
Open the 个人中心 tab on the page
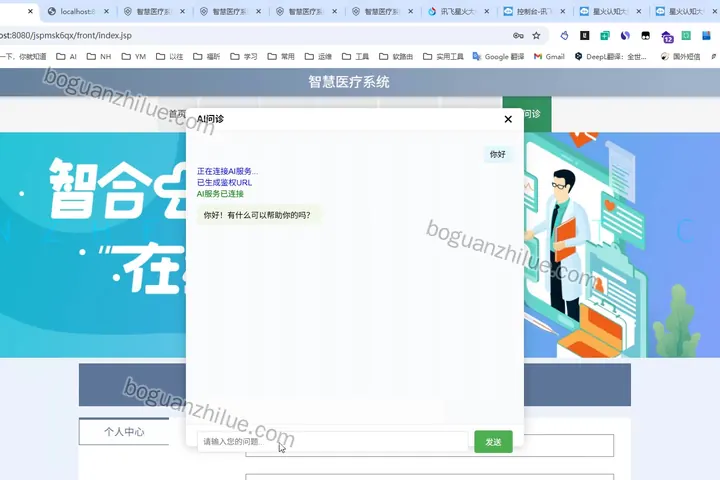click(124, 431)
